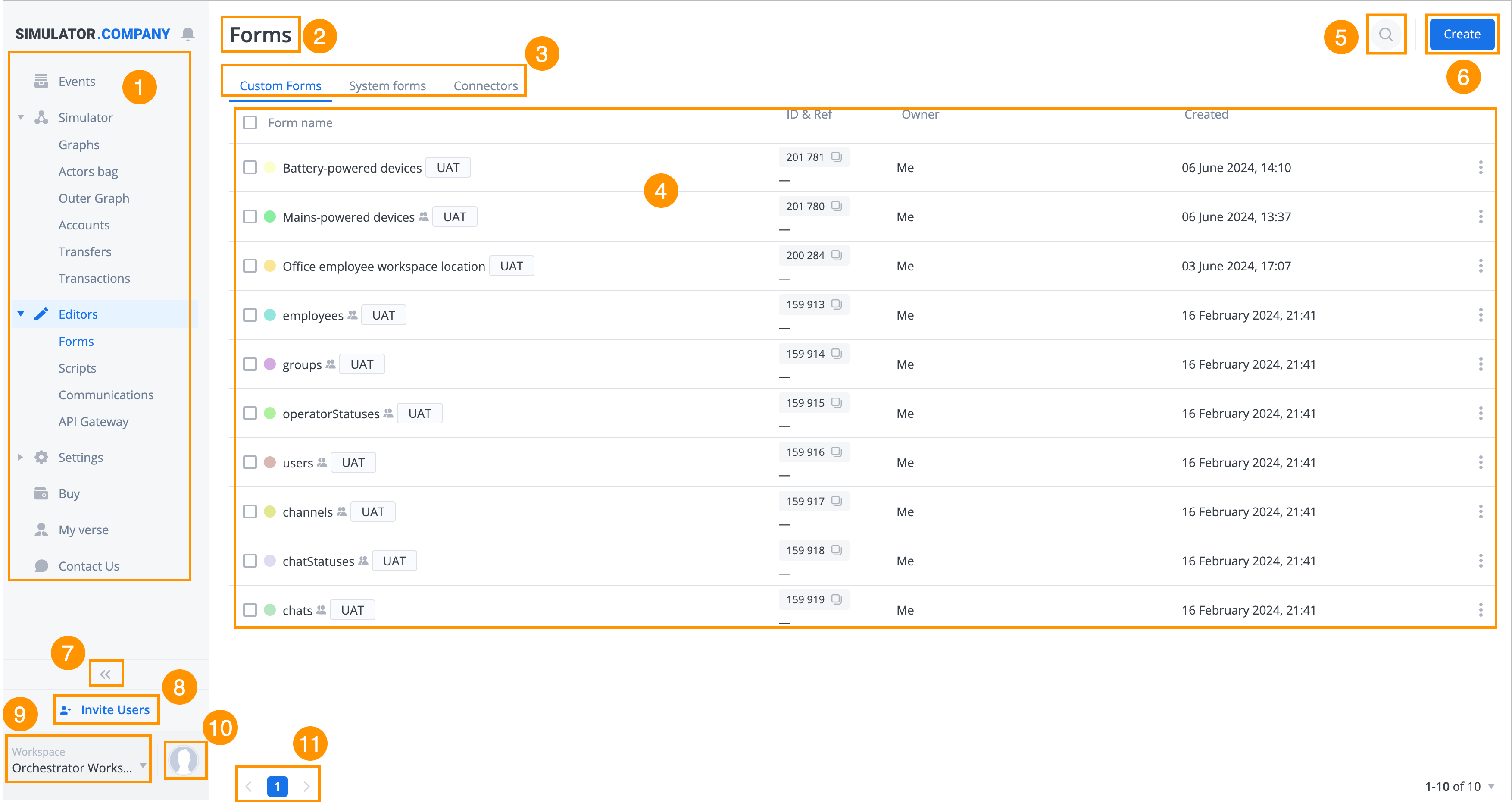Open kebab menu for operatorStatuses form

click(x=1480, y=414)
